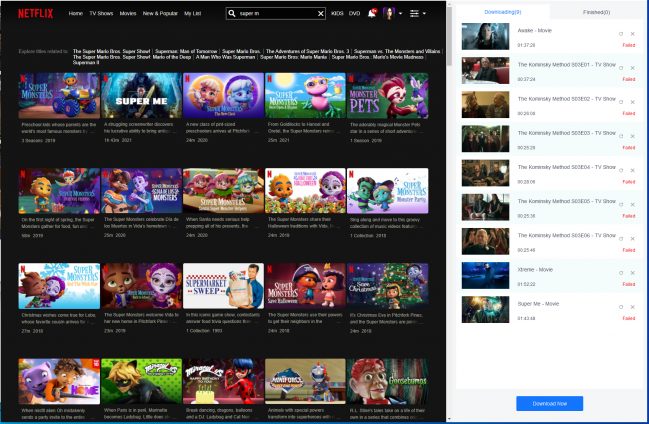The height and width of the screenshot is (424, 649).
Task: Open TV Shows section
Action: [x=101, y=13]
